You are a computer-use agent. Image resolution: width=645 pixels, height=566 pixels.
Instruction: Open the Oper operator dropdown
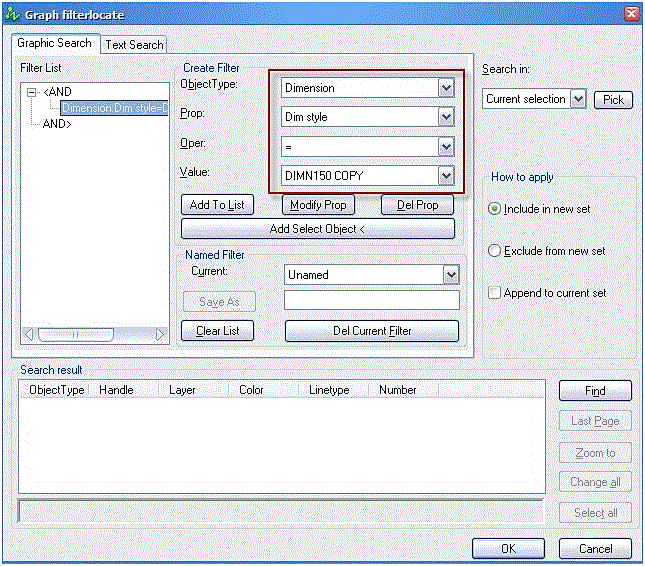pos(446,147)
